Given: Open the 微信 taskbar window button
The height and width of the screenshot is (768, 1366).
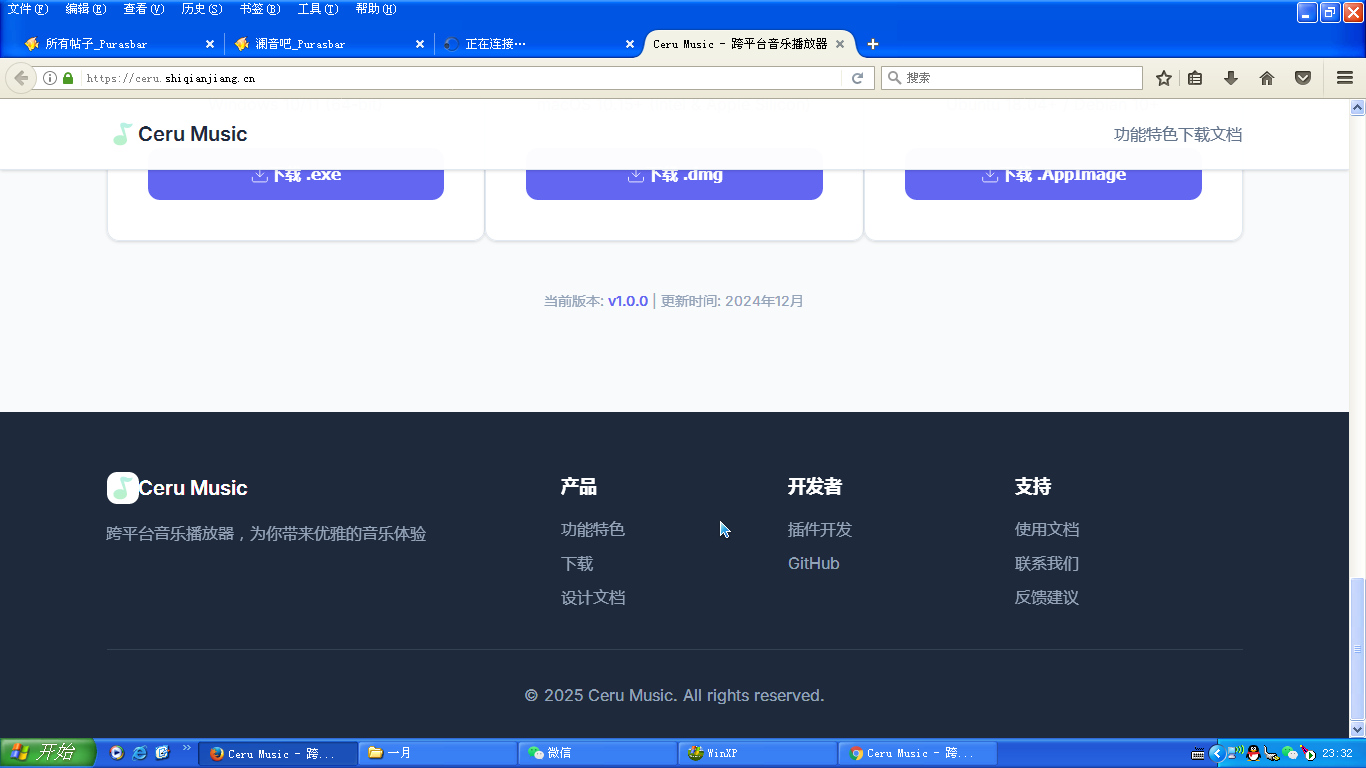Looking at the screenshot, I should (x=597, y=753).
